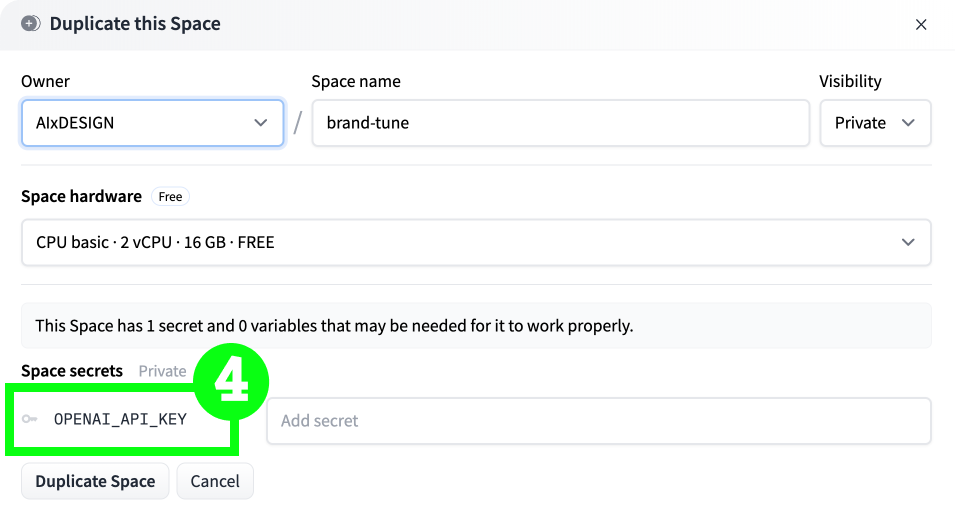Click the chevron arrow in Owner field
This screenshot has width=955, height=523.
pyautogui.click(x=261, y=123)
